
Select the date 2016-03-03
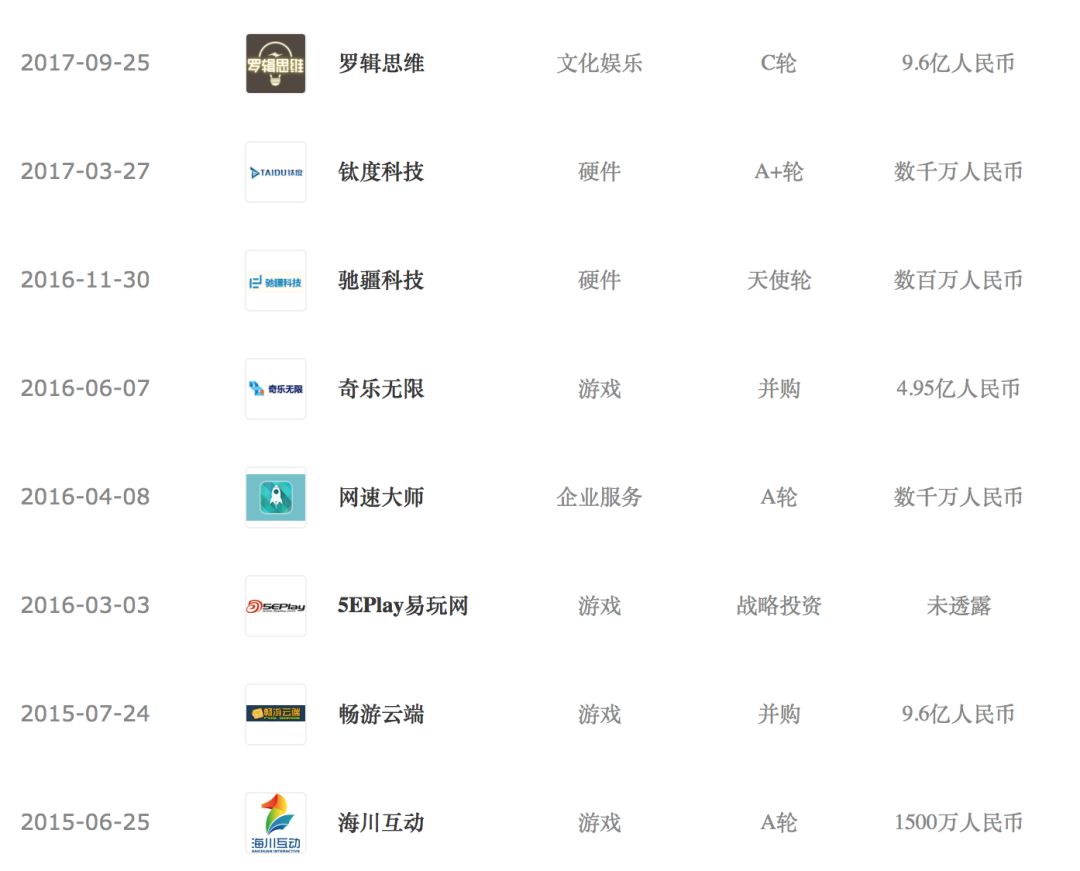[85, 605]
